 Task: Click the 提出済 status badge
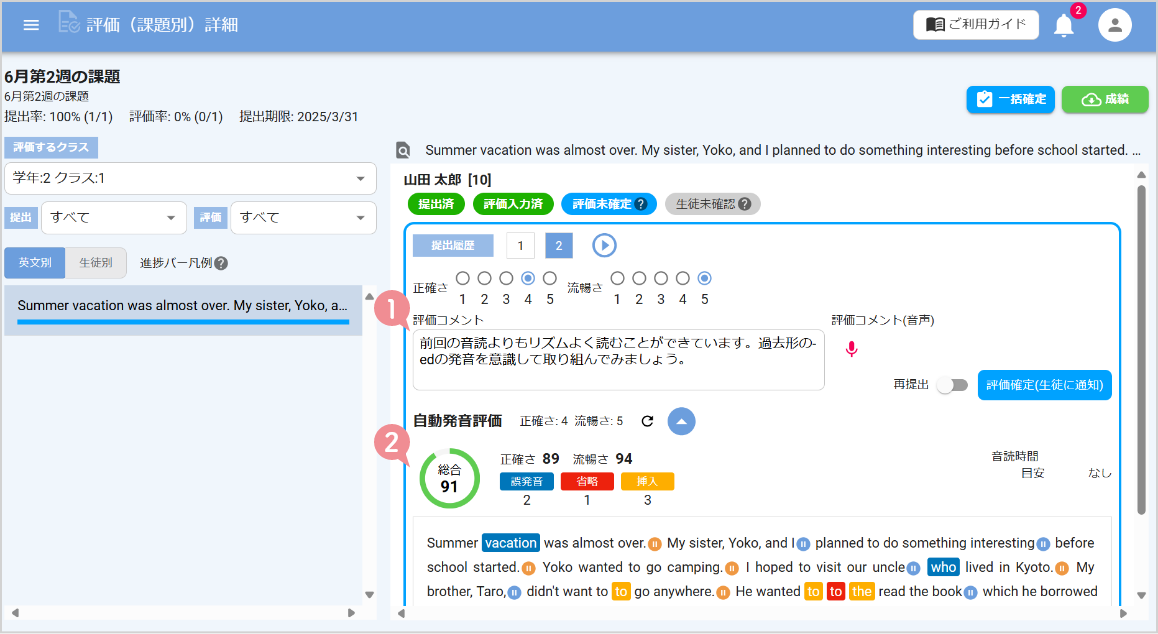436,204
